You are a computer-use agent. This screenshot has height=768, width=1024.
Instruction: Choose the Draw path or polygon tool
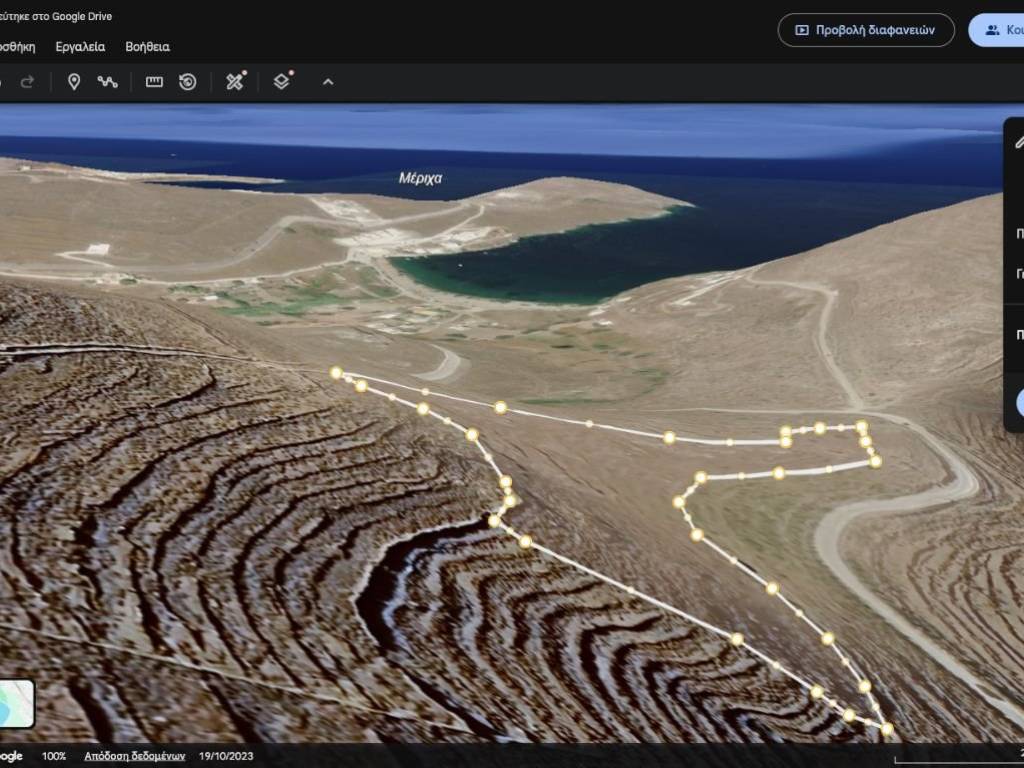coord(107,82)
